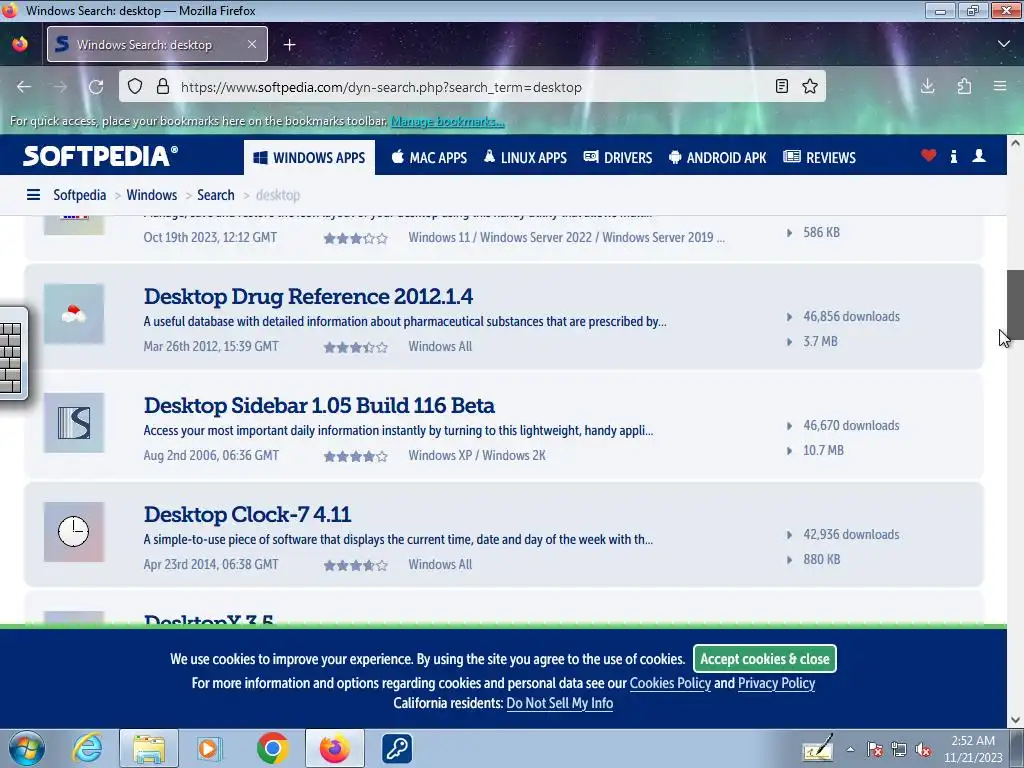This screenshot has height=768, width=1024.
Task: Click star rating of Desktop Clock-7
Action: (356, 566)
